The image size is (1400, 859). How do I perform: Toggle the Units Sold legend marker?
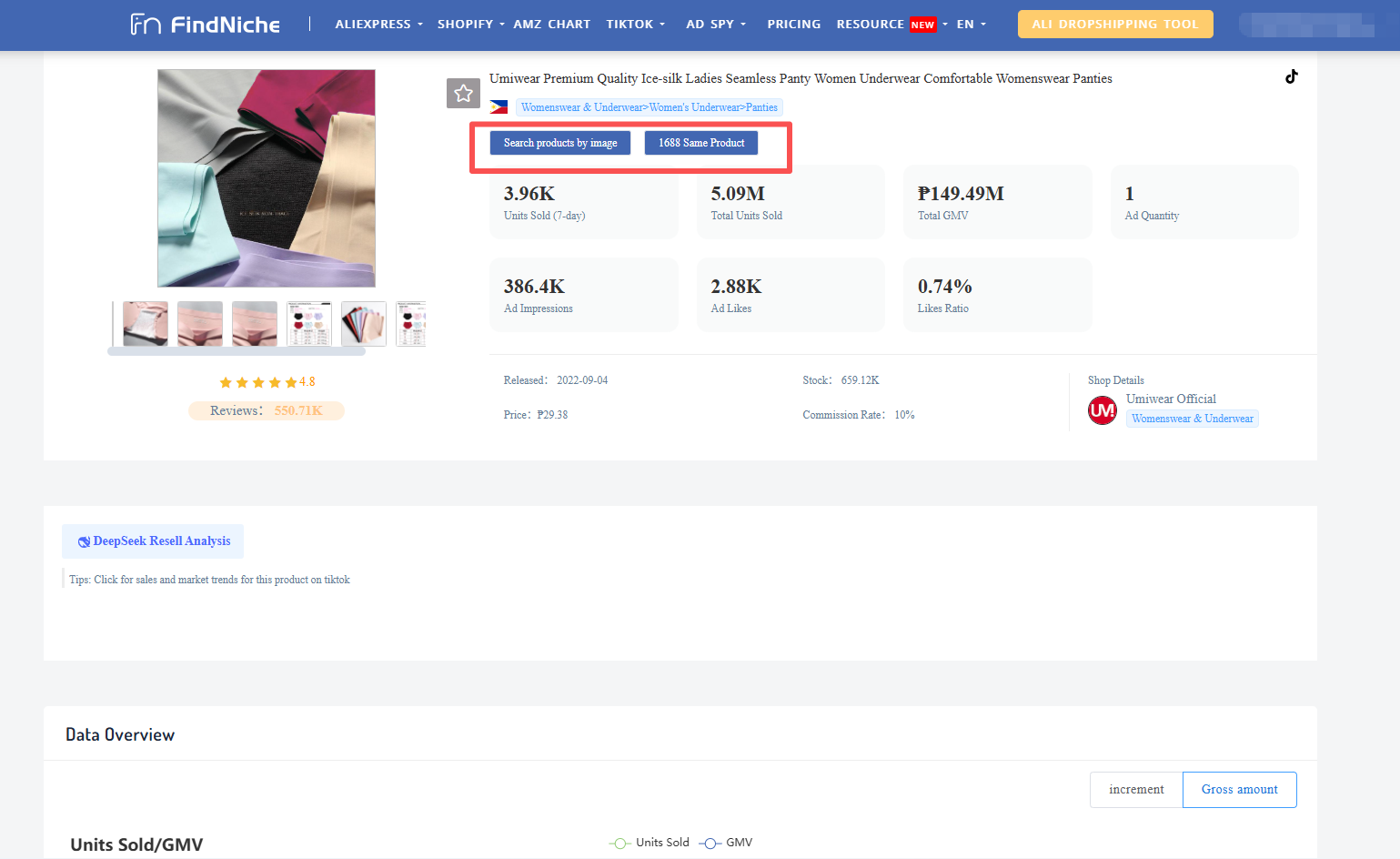pos(619,843)
